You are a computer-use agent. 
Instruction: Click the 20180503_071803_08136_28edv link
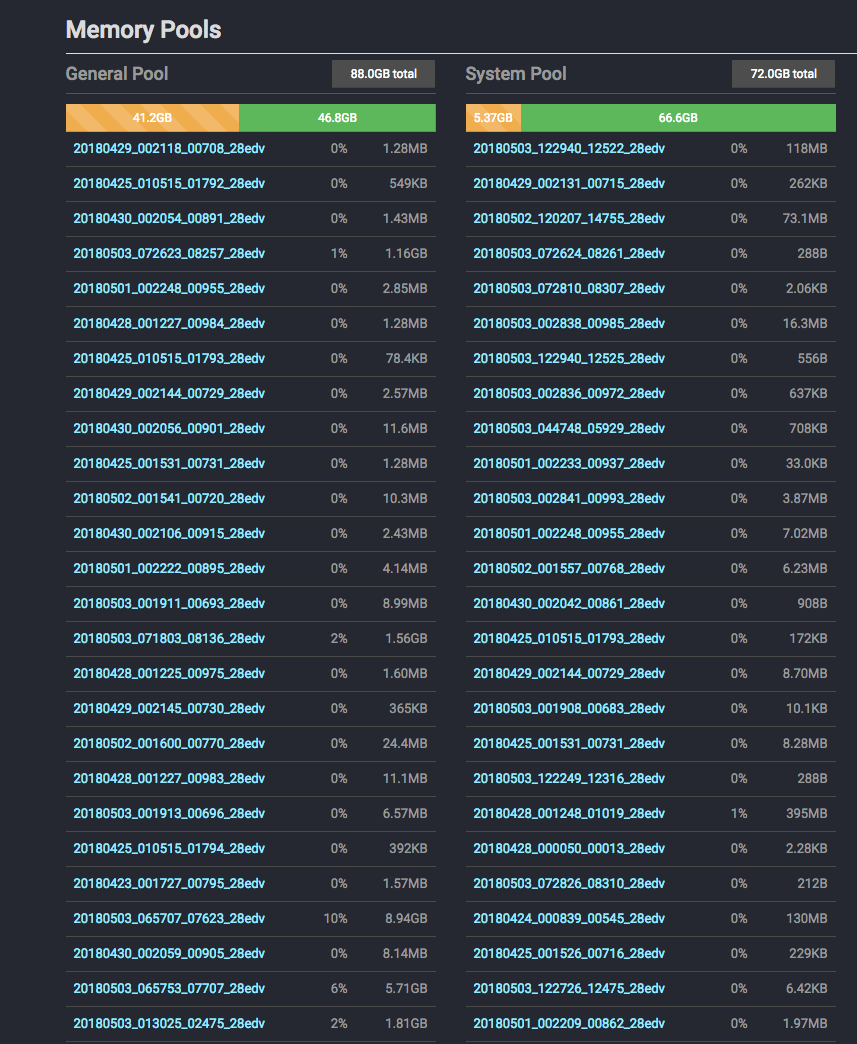click(x=169, y=638)
